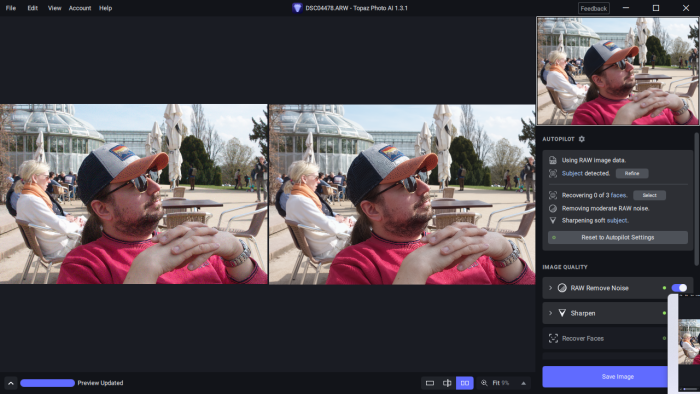The image size is (700, 394).
Task: Switch to side-by-side view mode
Action: 465,383
